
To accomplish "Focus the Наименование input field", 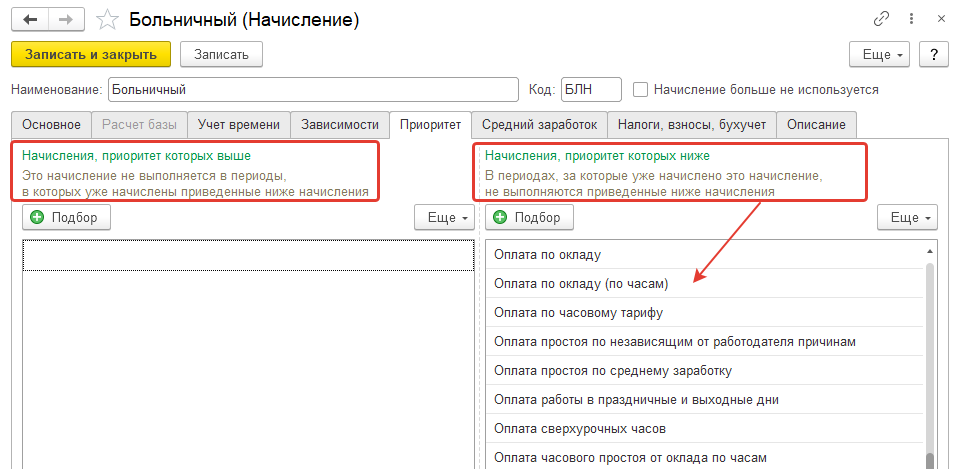I will point(313,90).
